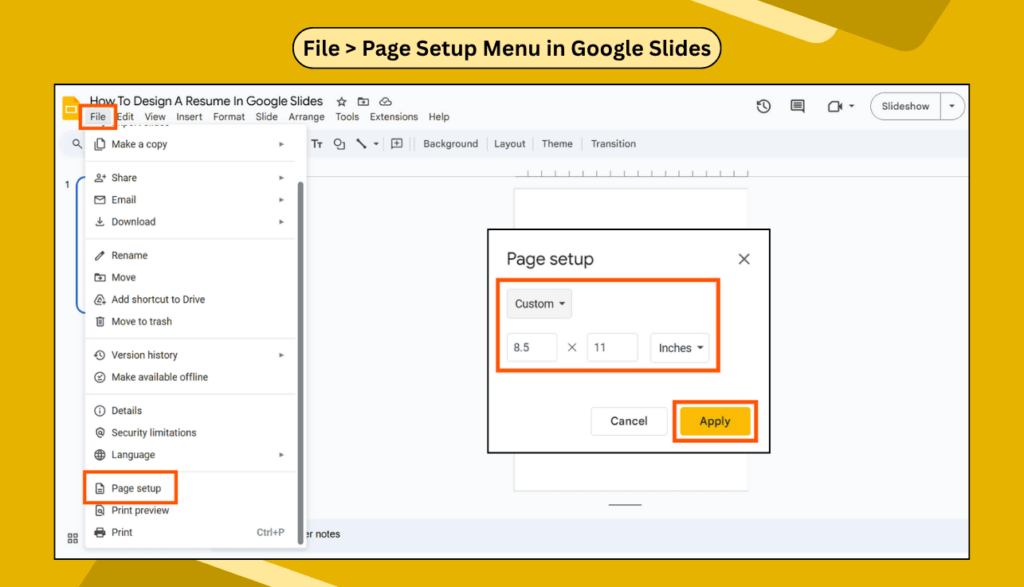Select the Shape tool icon
Viewport: 1024px width, 587px height.
pyautogui.click(x=339, y=143)
